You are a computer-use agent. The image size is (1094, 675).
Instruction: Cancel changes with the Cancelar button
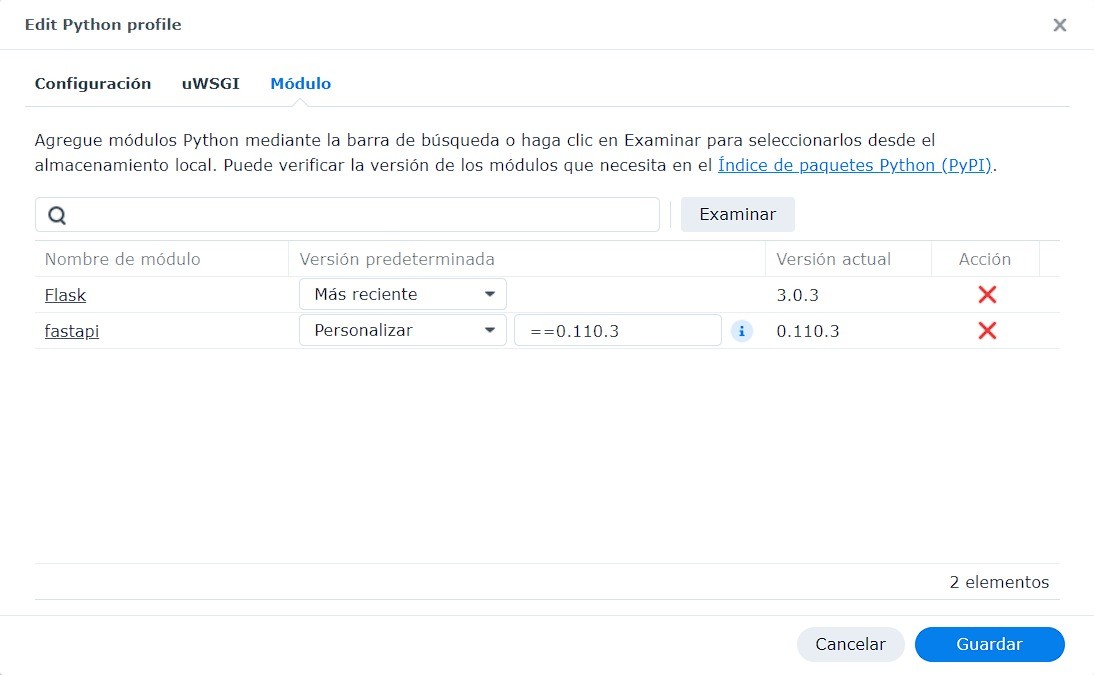click(x=850, y=644)
